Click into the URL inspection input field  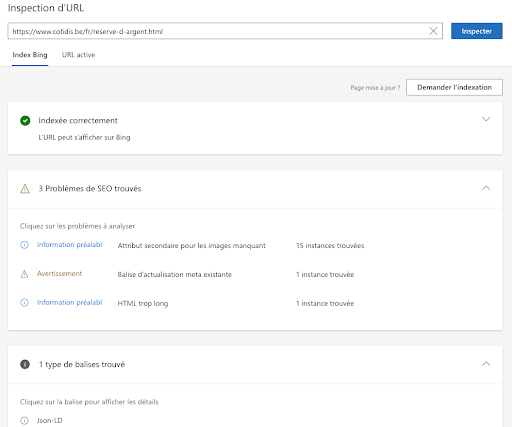[x=217, y=31]
